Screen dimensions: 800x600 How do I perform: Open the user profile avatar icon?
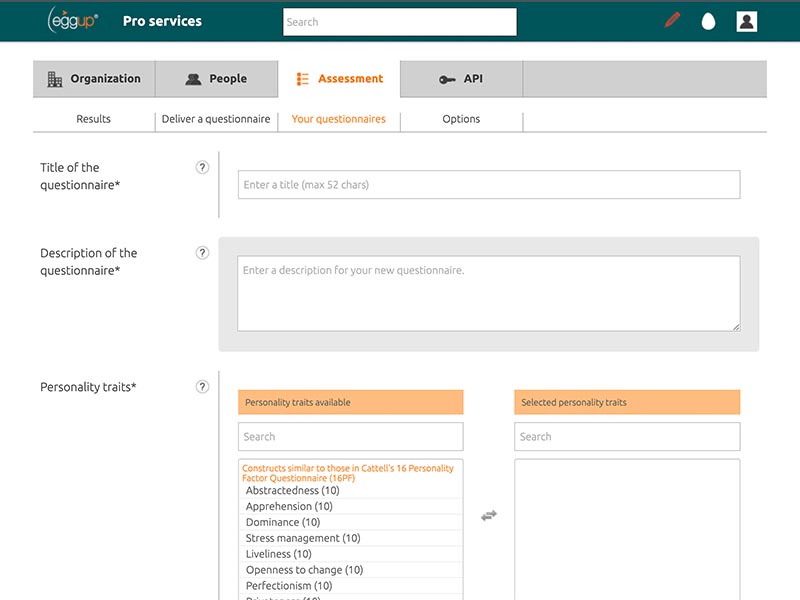pos(746,21)
